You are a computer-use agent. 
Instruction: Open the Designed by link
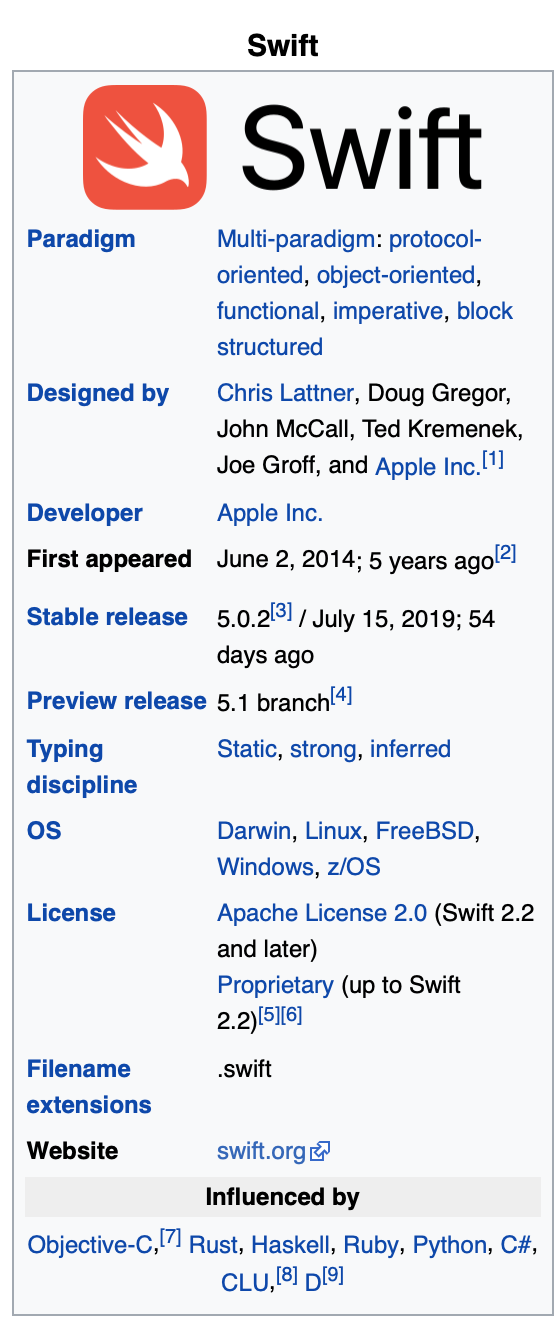coord(98,393)
